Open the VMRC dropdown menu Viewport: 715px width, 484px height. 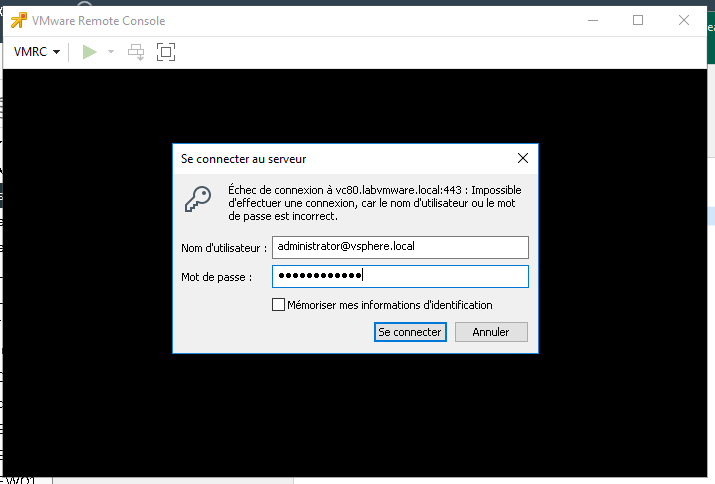pyautogui.click(x=37, y=52)
